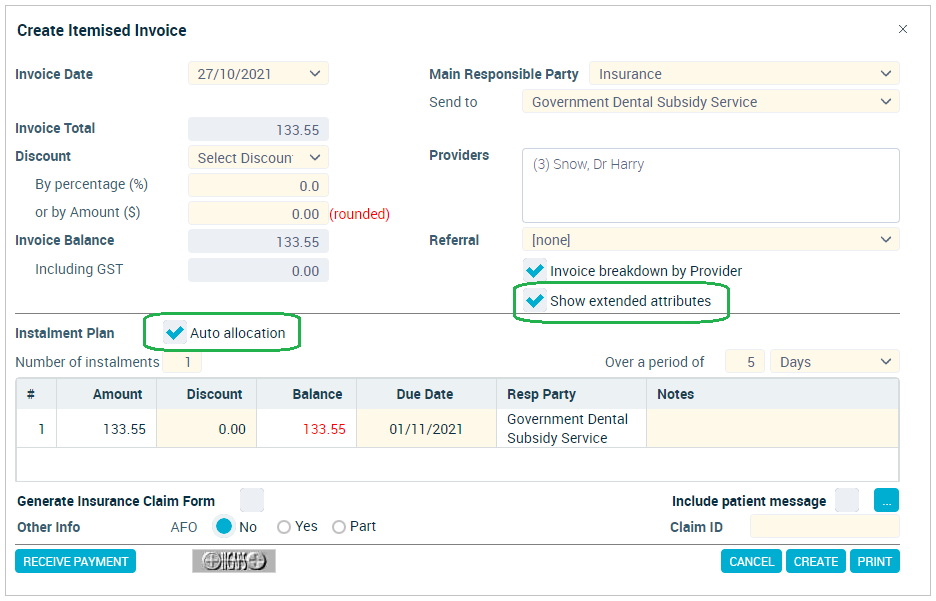This screenshot has height=601, width=936.
Task: Click the RECEIVE PAYMENT button
Action: (75, 561)
